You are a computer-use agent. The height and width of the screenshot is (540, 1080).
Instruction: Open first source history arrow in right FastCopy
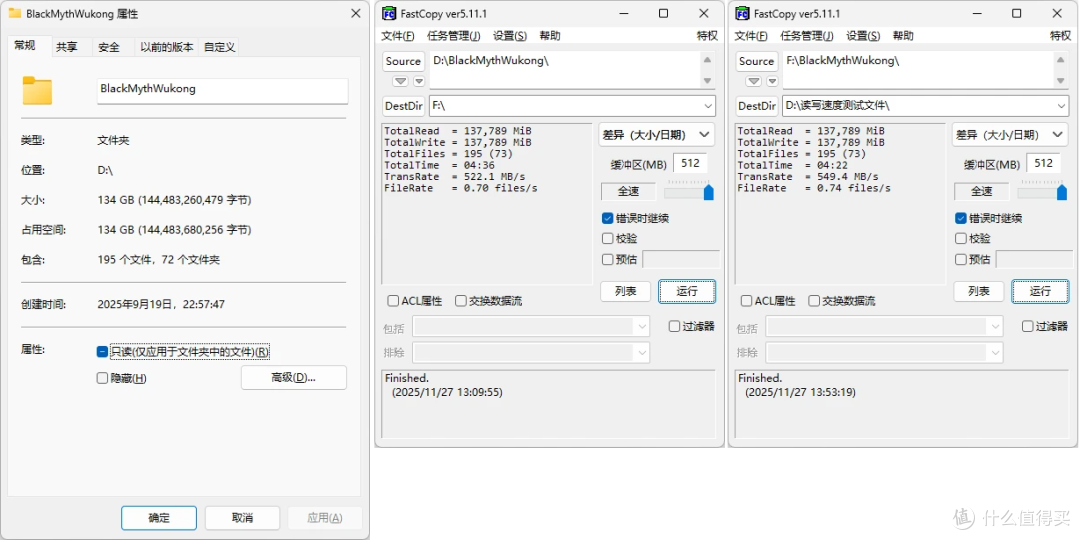[754, 81]
